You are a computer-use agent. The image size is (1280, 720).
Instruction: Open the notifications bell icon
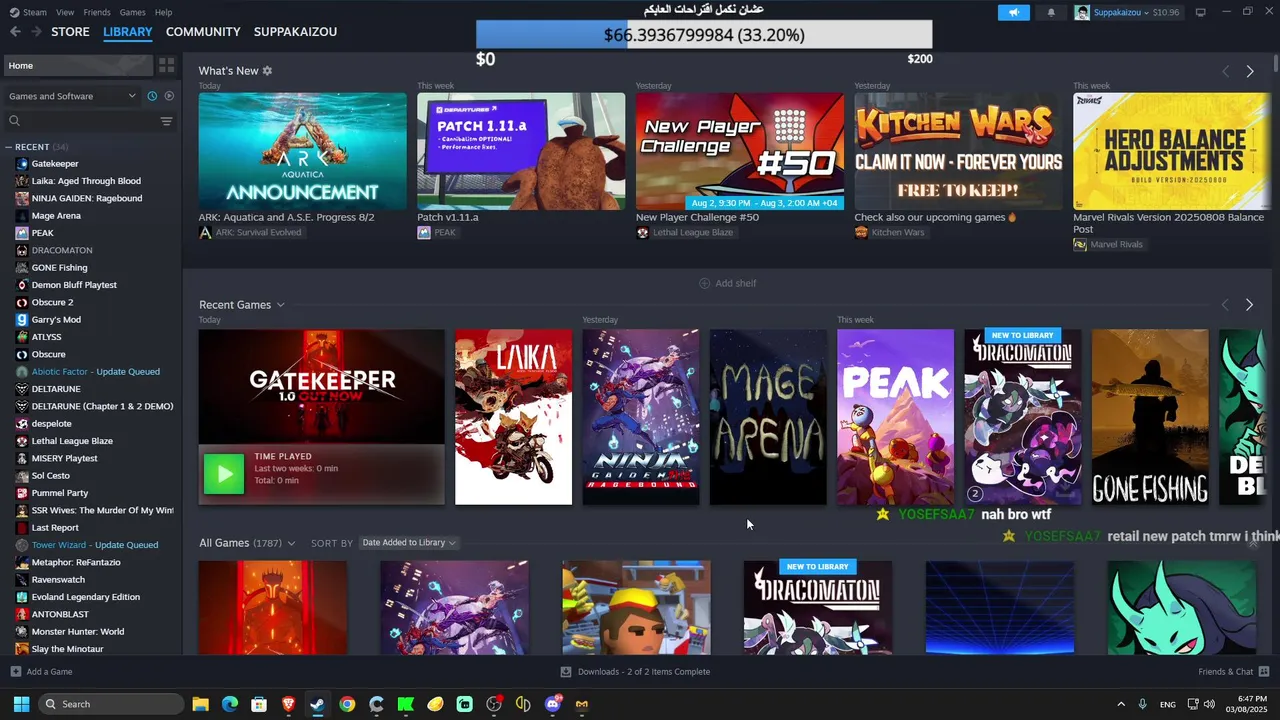click(x=1051, y=13)
